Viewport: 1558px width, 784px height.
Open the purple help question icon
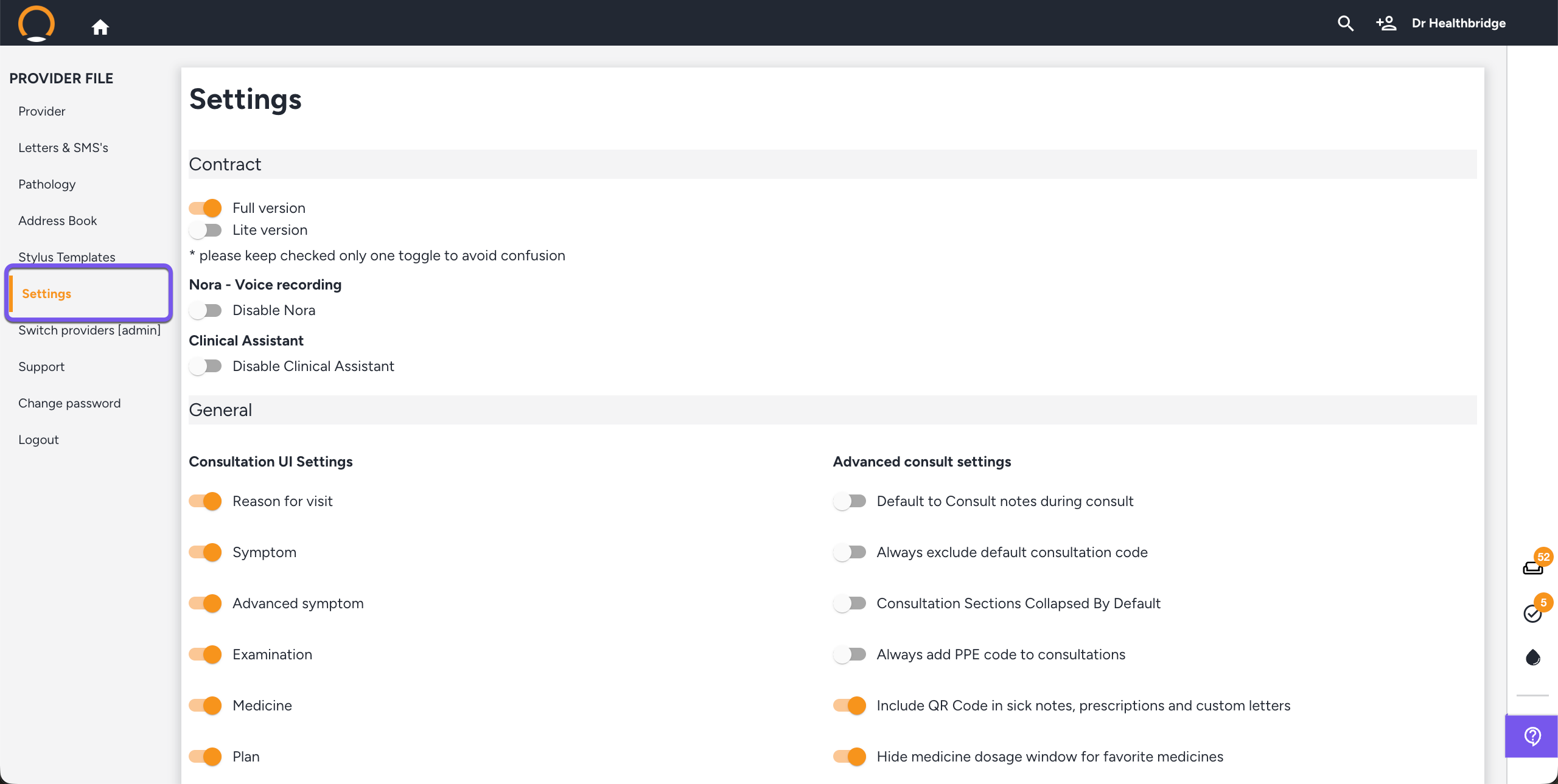click(1532, 736)
